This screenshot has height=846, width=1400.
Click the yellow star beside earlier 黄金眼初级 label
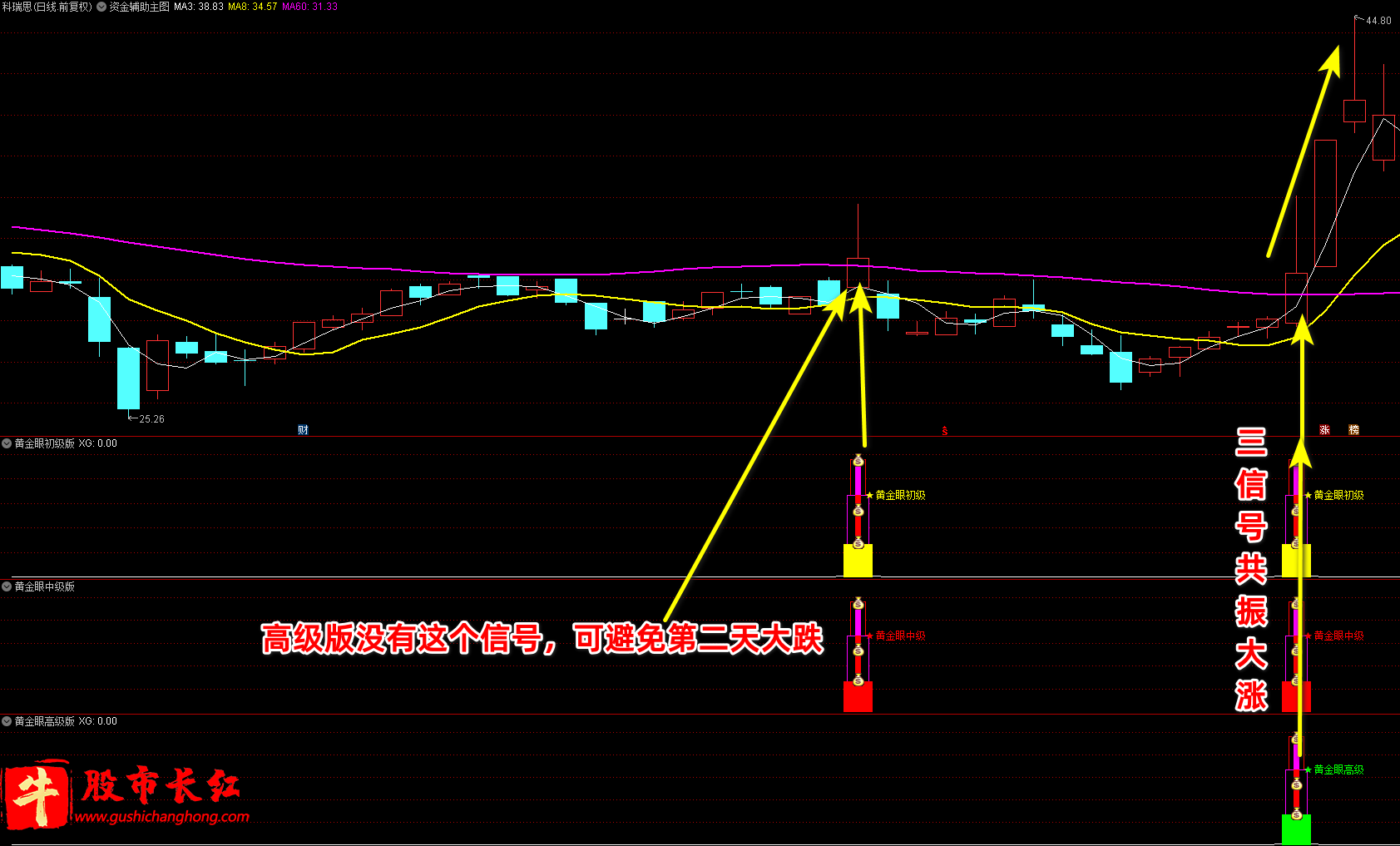(870, 495)
